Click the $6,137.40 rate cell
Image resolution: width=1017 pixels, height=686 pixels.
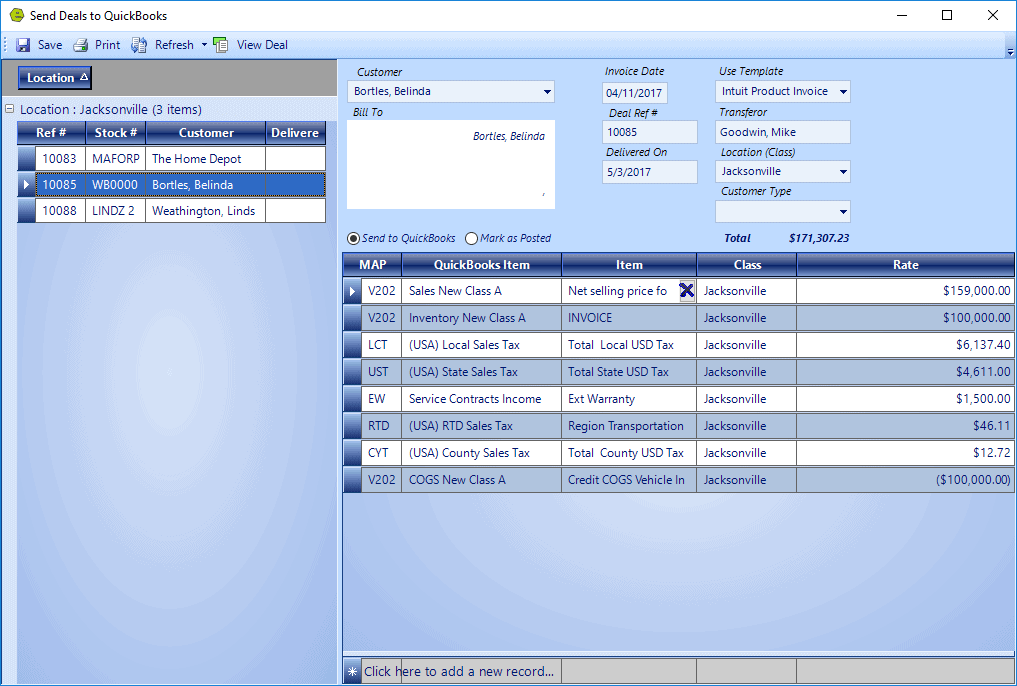click(x=905, y=345)
